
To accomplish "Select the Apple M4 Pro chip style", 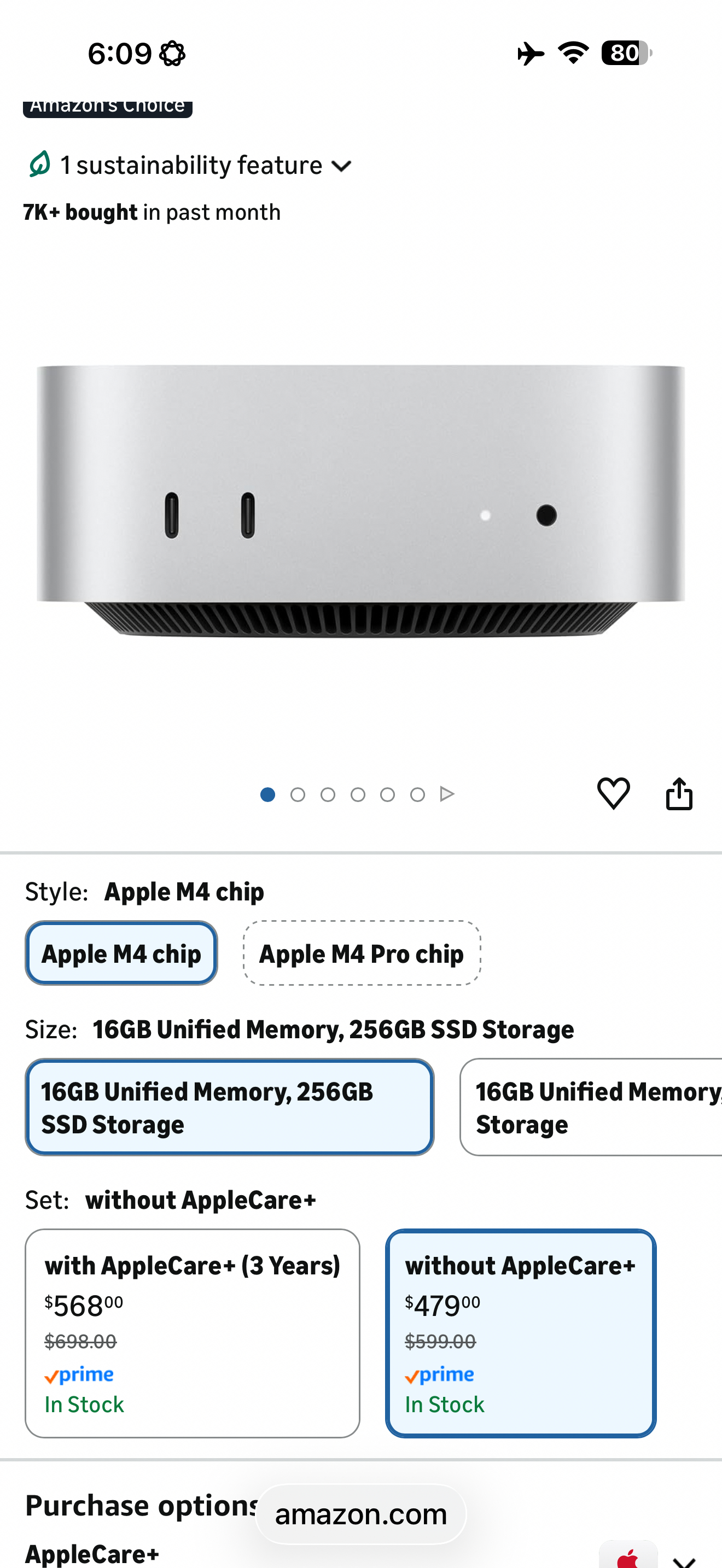I will click(x=362, y=953).
